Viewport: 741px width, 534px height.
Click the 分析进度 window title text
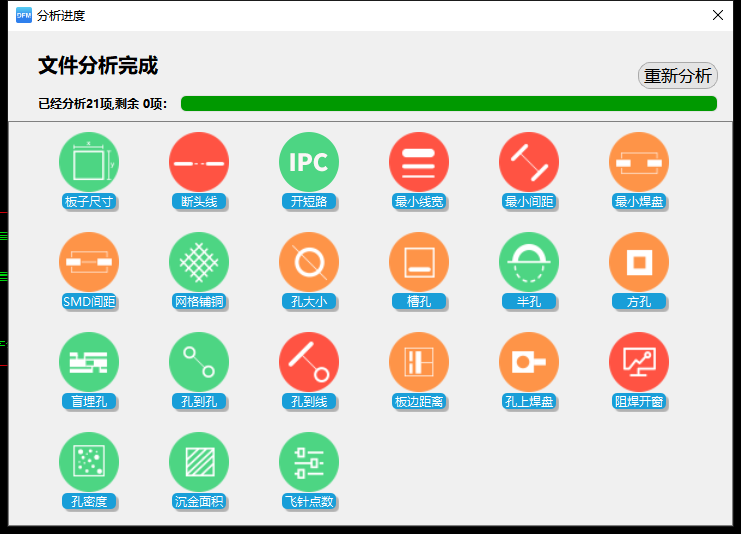pos(61,16)
